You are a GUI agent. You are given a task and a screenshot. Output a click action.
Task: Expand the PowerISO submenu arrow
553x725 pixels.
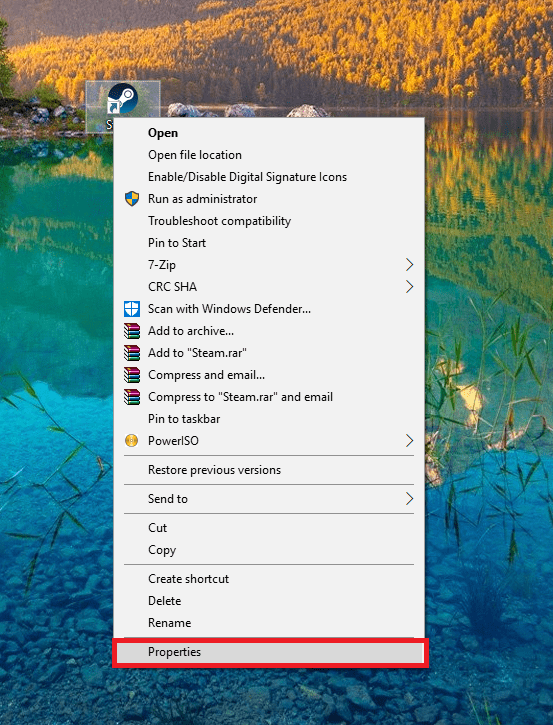point(409,441)
